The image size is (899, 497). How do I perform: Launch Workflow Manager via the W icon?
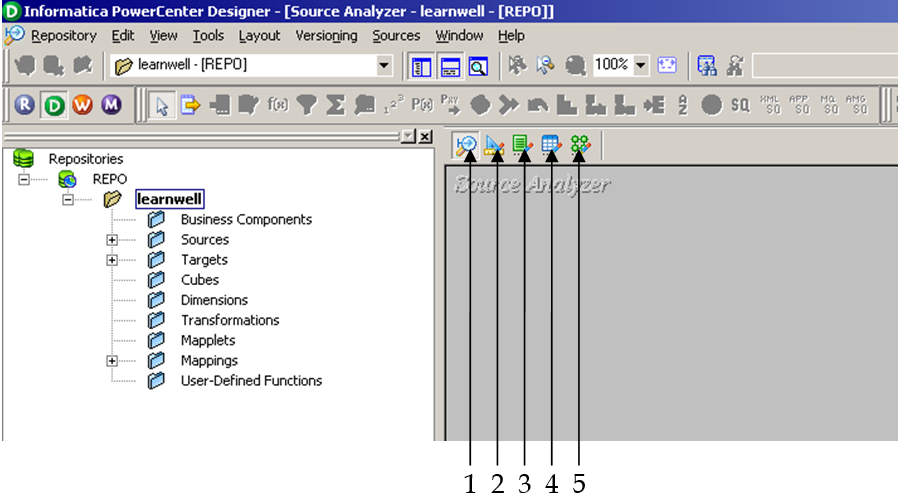tap(82, 105)
